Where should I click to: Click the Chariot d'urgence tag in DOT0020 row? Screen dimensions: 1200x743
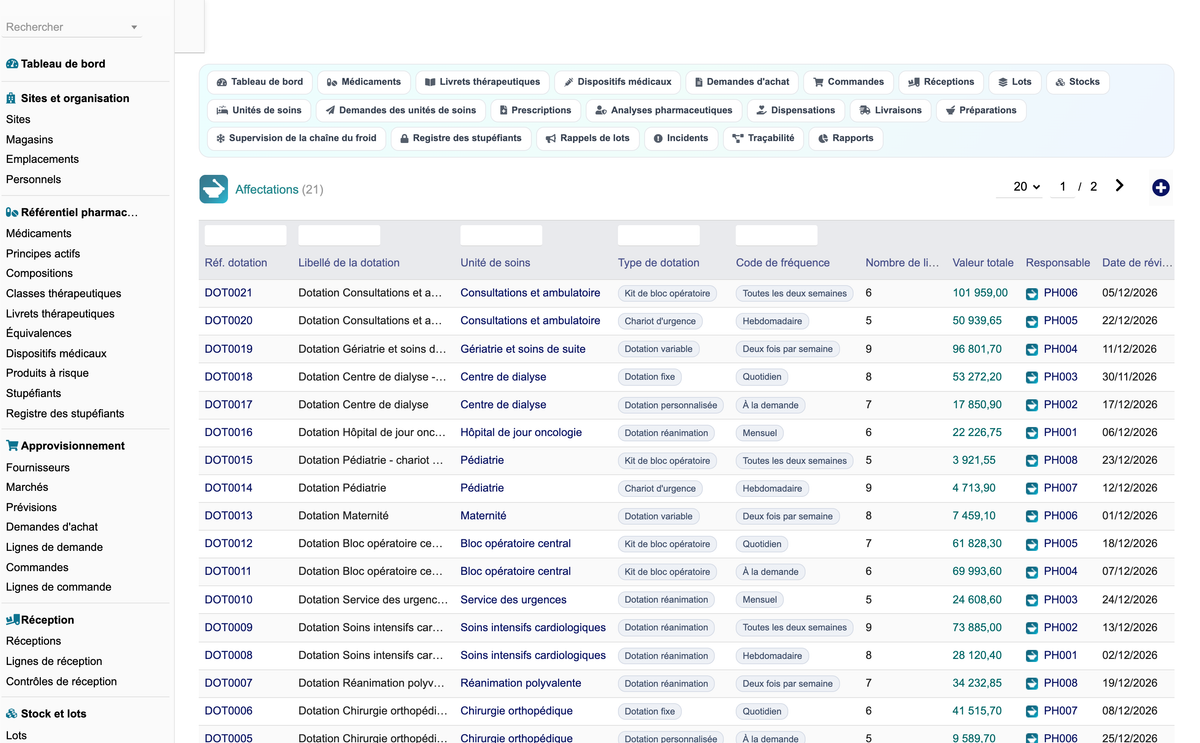tap(660, 321)
